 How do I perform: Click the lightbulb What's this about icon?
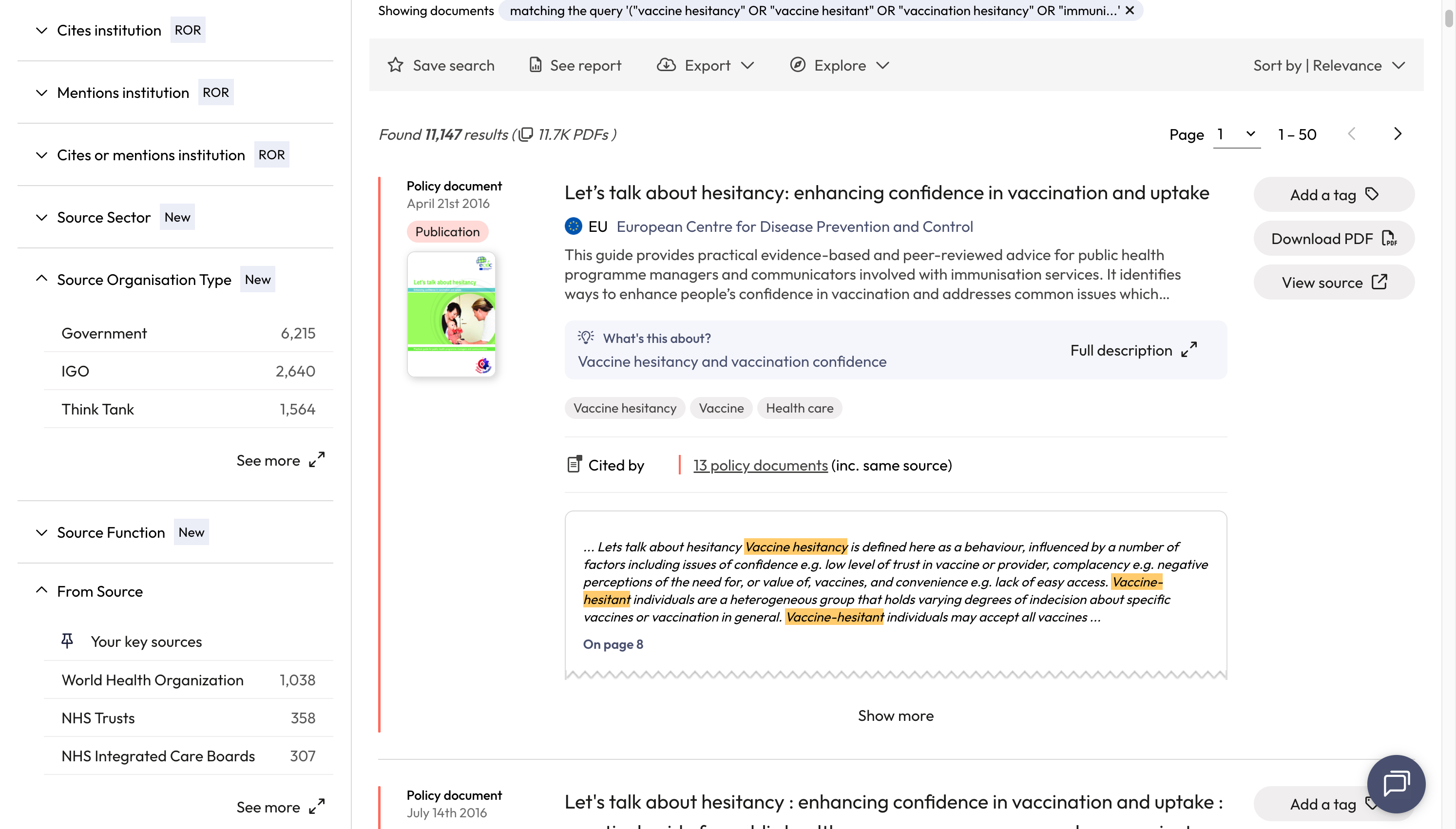585,337
